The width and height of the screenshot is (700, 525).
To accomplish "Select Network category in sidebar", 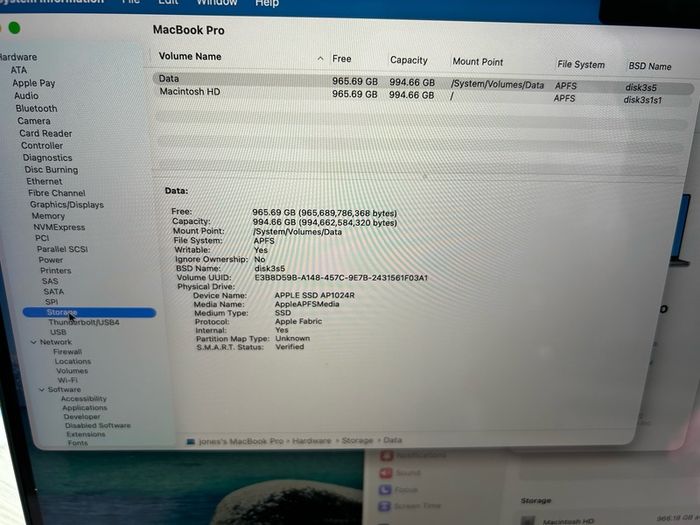I will pyautogui.click(x=56, y=342).
